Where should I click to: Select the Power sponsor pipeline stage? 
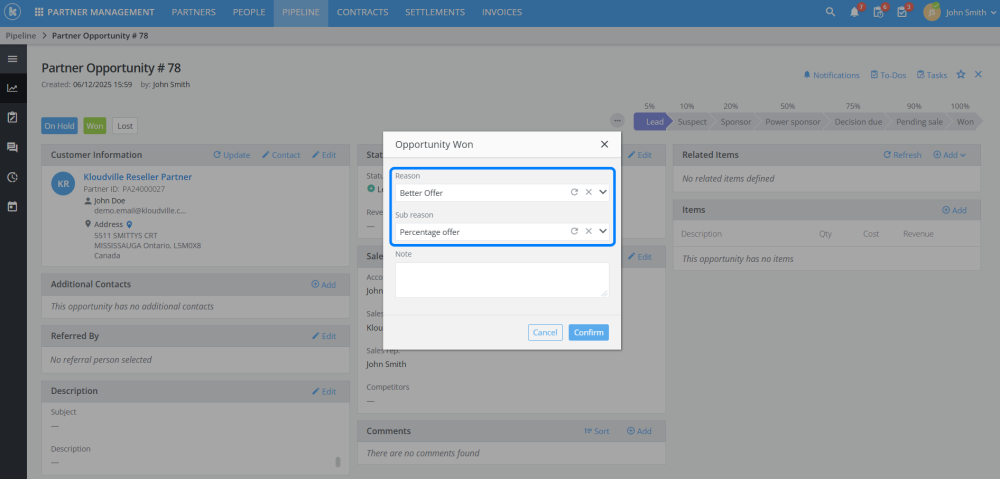point(793,121)
